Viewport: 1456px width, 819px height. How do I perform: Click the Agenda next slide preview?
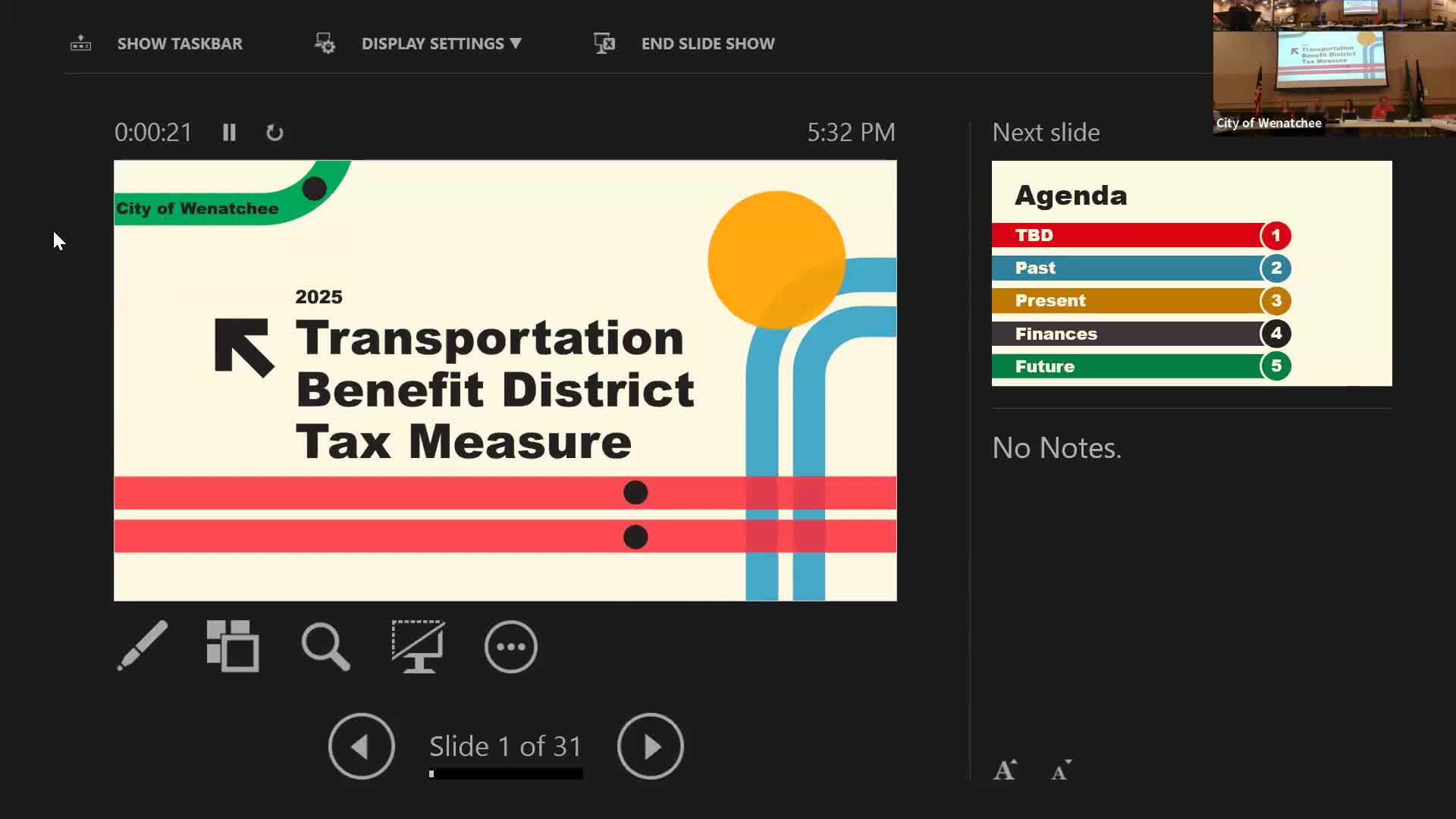pos(1191,273)
